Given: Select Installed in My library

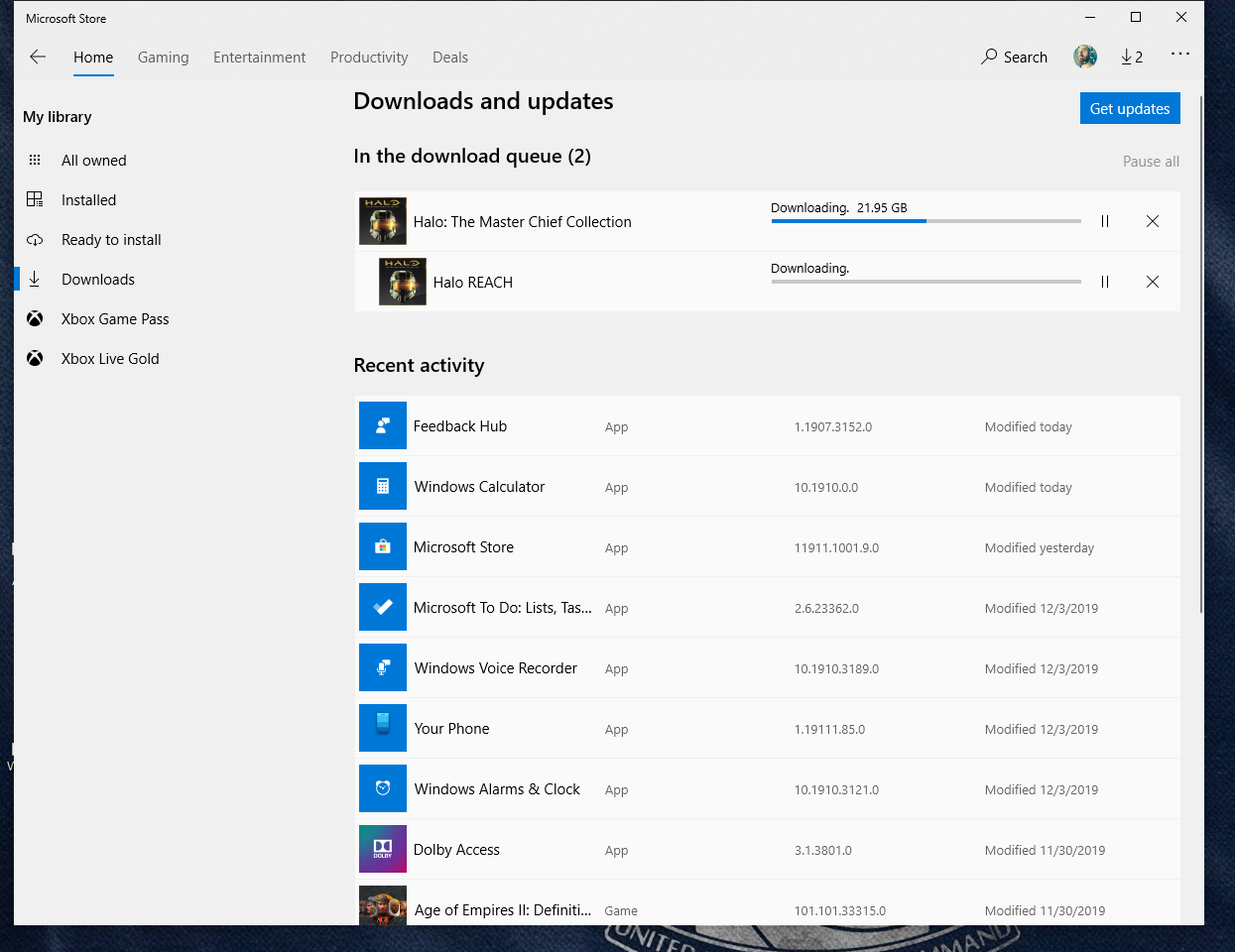Looking at the screenshot, I should [x=89, y=200].
